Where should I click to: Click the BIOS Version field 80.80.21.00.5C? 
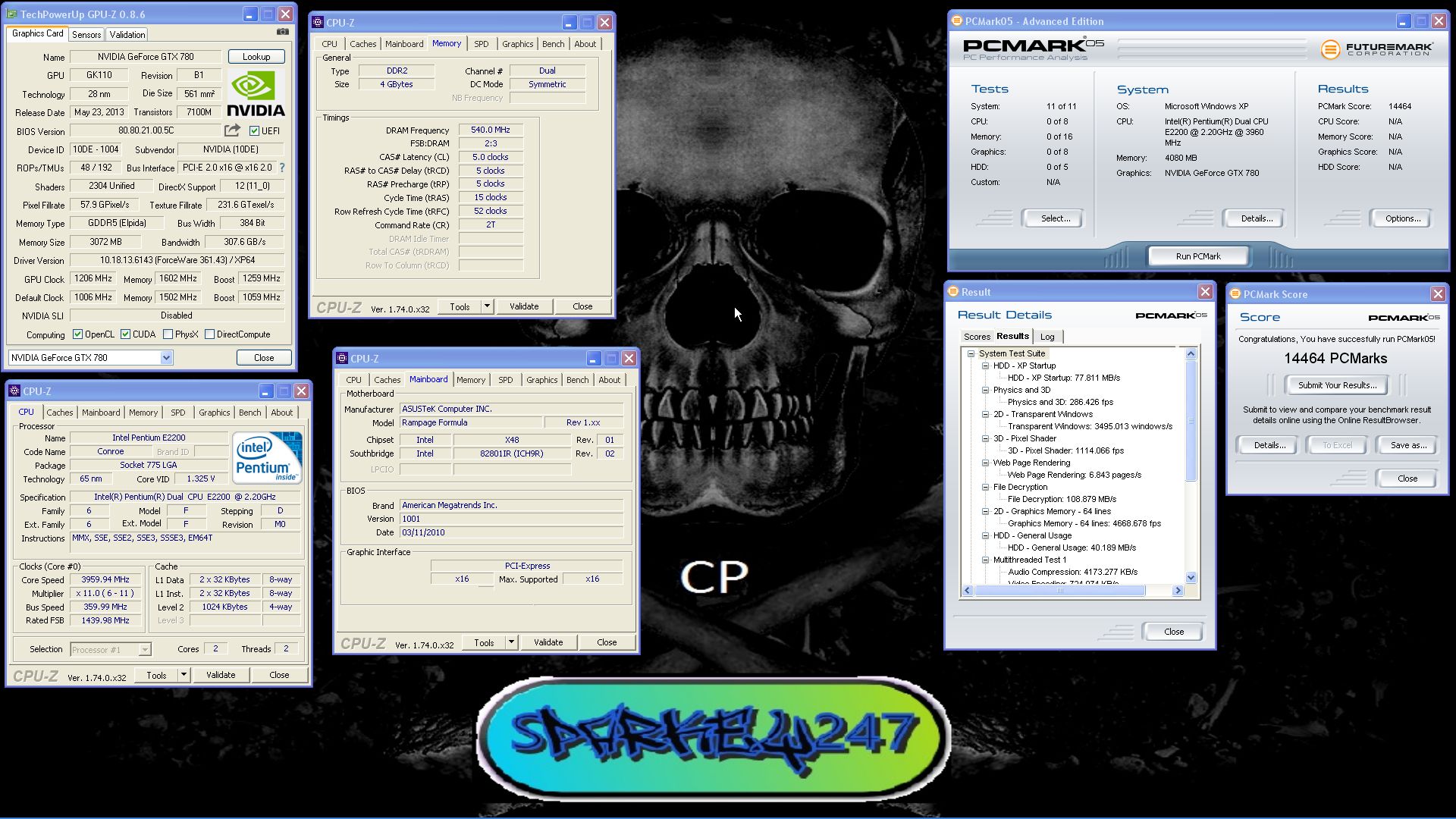coord(146,130)
